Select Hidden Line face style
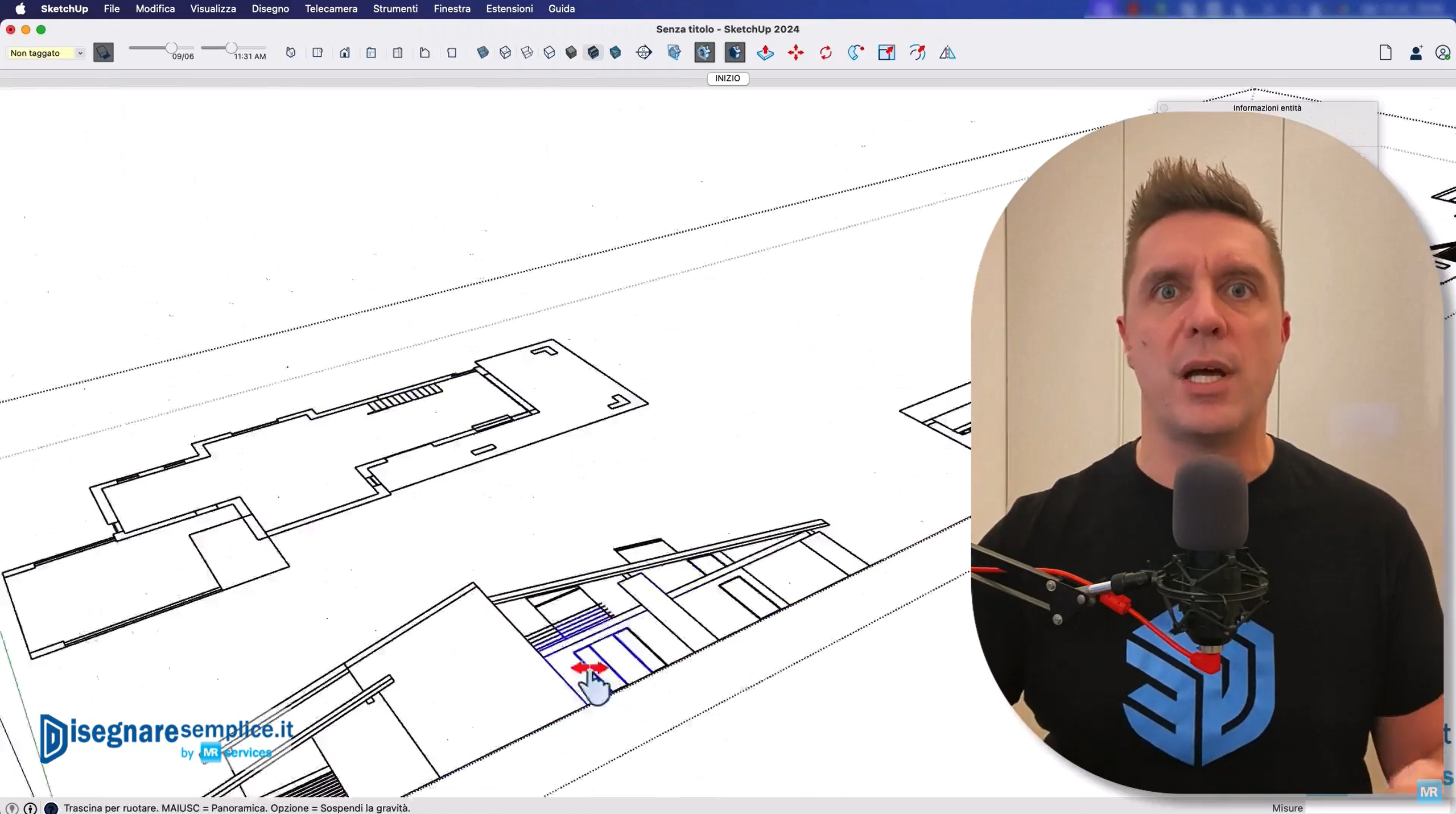 (549, 52)
